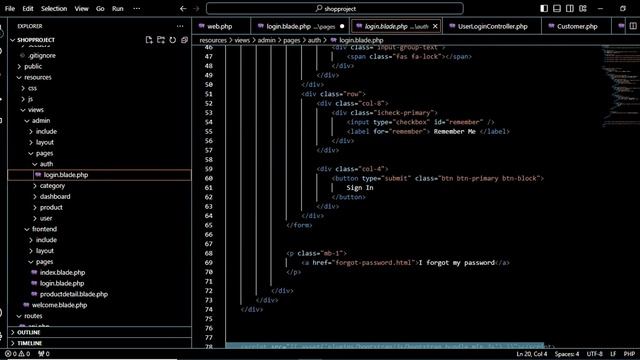Click line number 60 in the gutter

(209, 178)
